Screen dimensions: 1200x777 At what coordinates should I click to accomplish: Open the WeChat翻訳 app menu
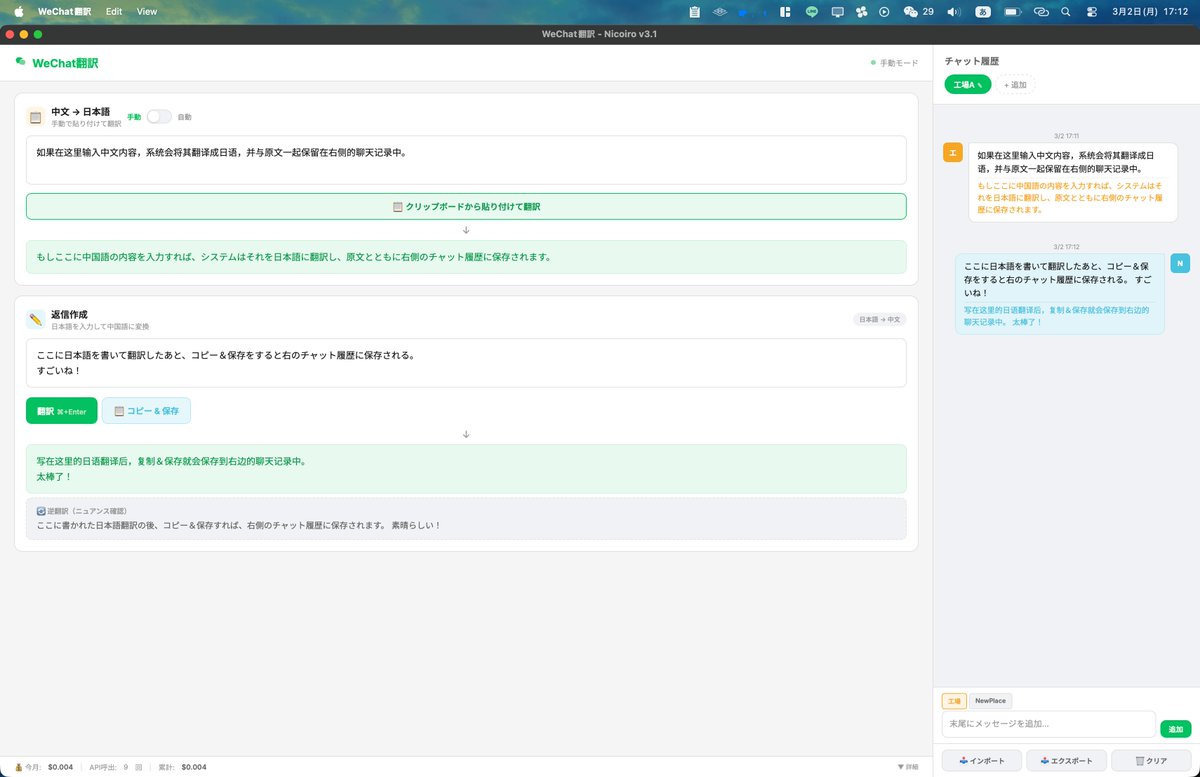[x=62, y=12]
